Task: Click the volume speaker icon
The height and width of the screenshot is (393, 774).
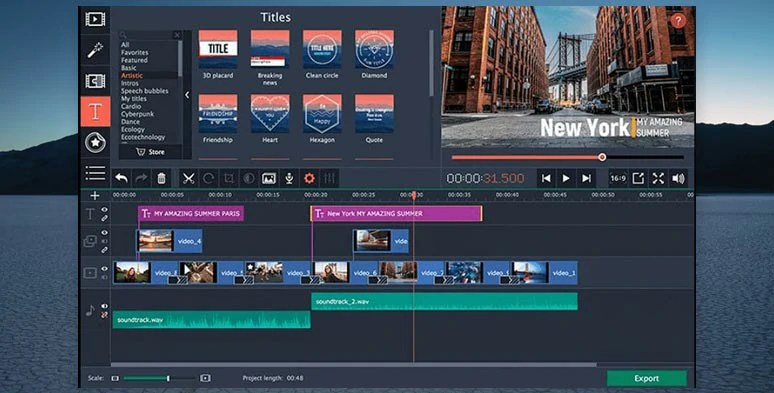Action: pyautogui.click(x=679, y=178)
